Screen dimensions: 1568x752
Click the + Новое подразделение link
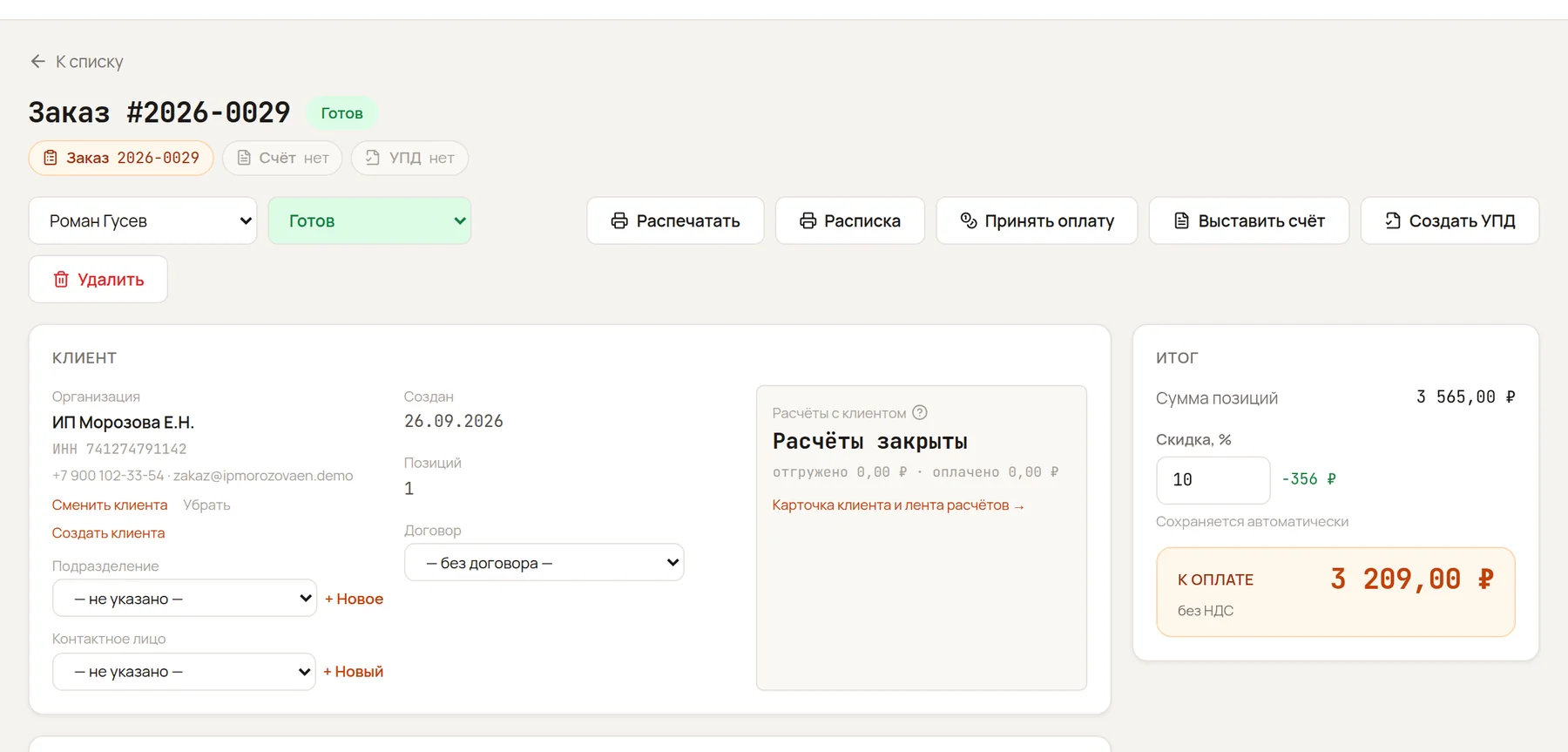pyautogui.click(x=354, y=599)
